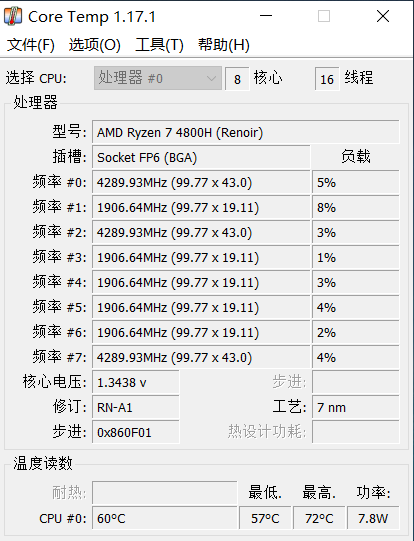Click the highest temperature value 72°C

(x=319, y=518)
